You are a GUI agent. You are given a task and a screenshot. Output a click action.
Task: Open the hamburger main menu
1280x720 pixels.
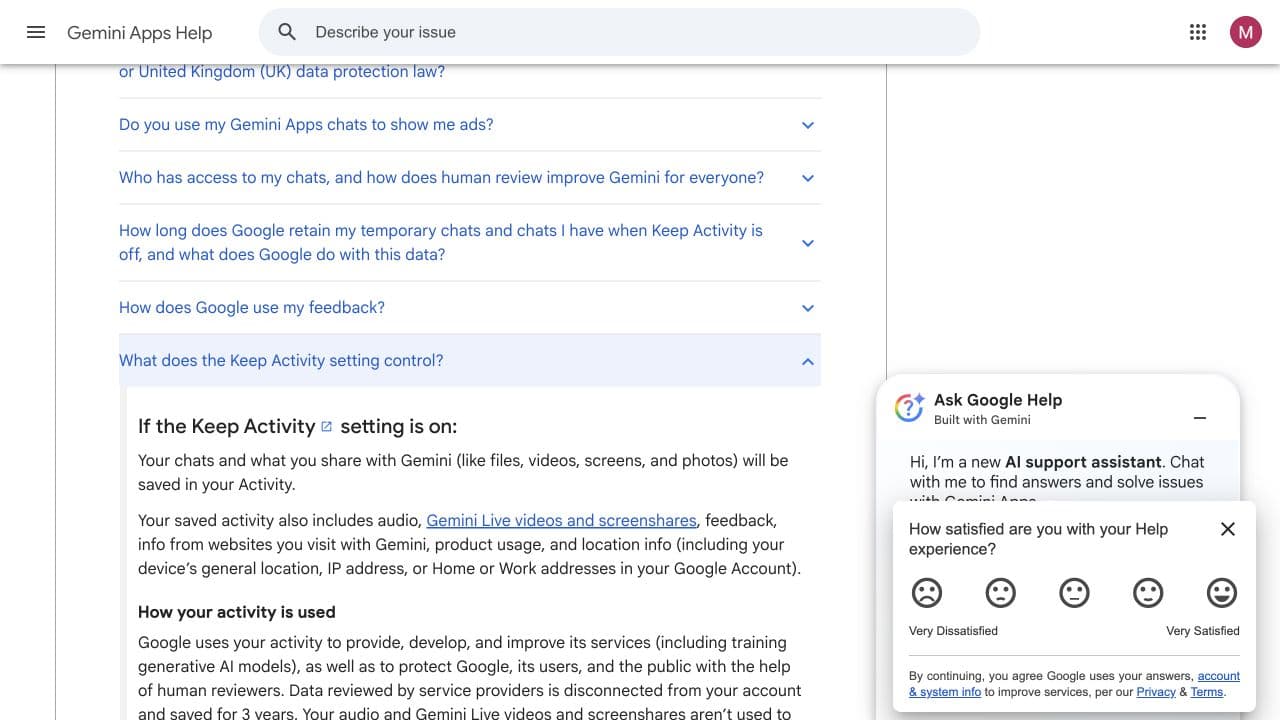pos(36,32)
